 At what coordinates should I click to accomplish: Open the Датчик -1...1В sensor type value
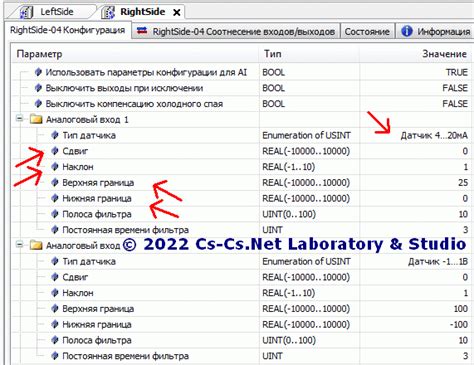(x=438, y=261)
